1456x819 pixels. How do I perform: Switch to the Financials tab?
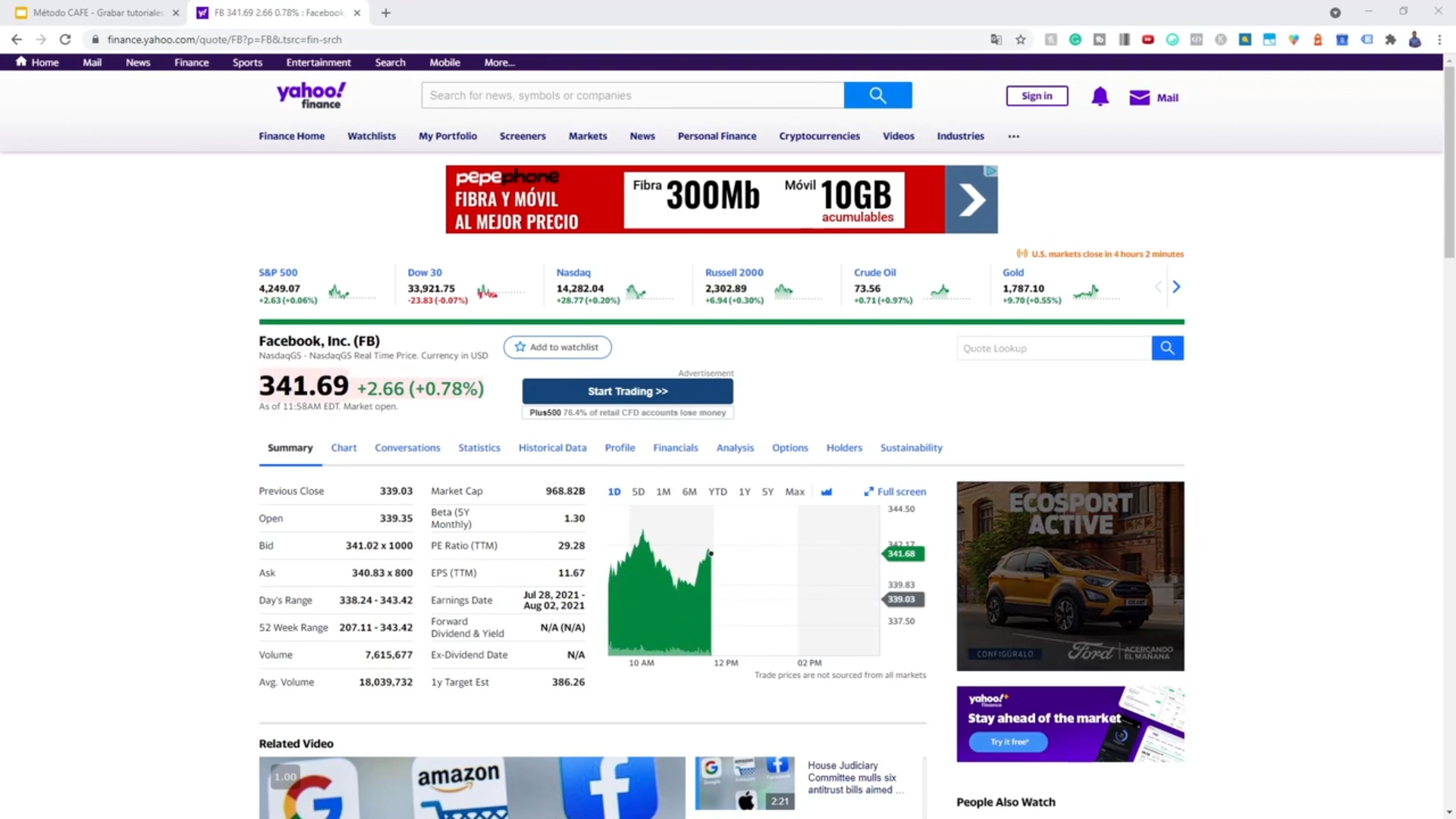click(676, 448)
